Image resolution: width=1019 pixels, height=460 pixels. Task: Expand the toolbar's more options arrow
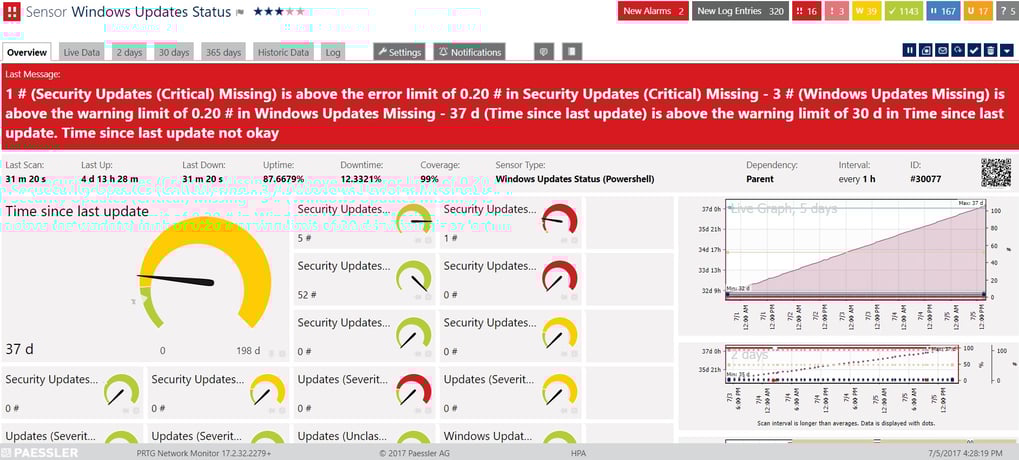coord(1006,50)
